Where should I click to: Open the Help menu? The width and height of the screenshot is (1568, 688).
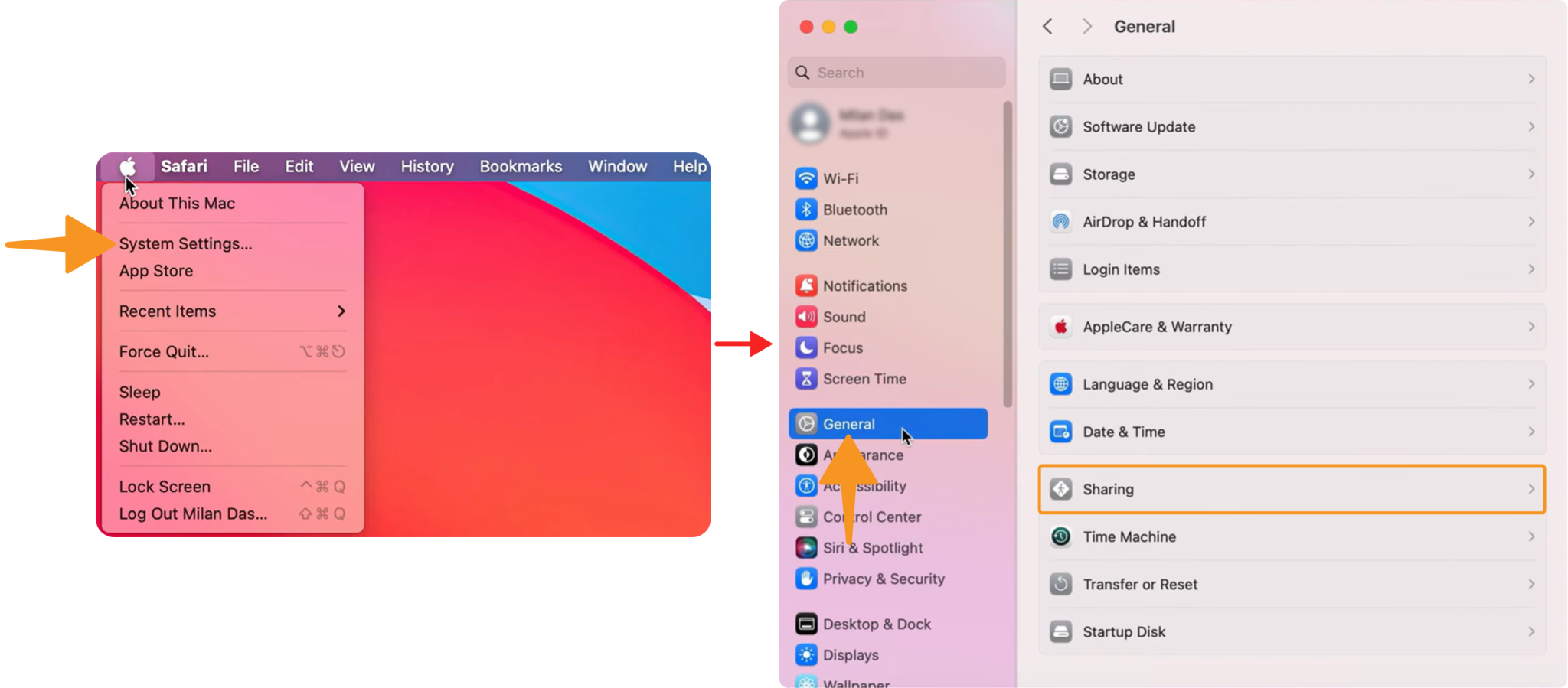coord(689,166)
